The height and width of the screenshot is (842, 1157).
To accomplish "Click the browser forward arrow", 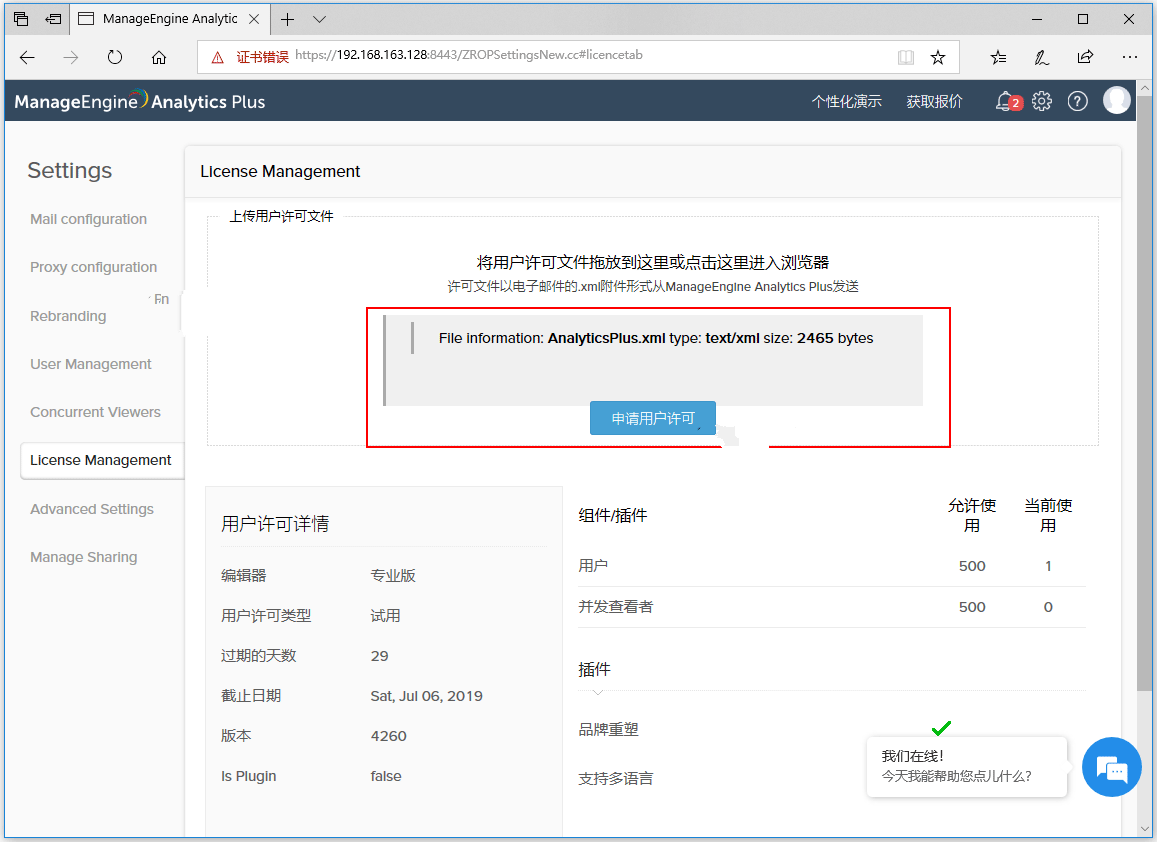I will pyautogui.click(x=71, y=58).
